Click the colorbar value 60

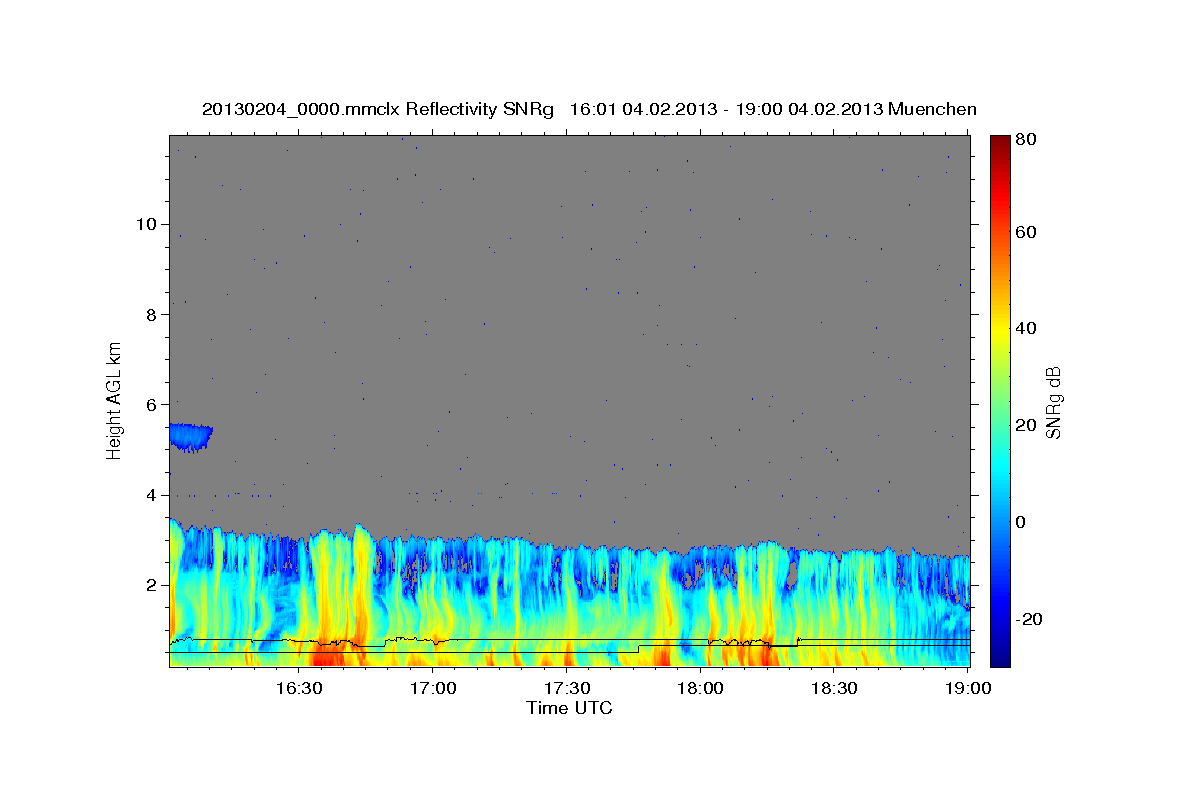click(1025, 232)
